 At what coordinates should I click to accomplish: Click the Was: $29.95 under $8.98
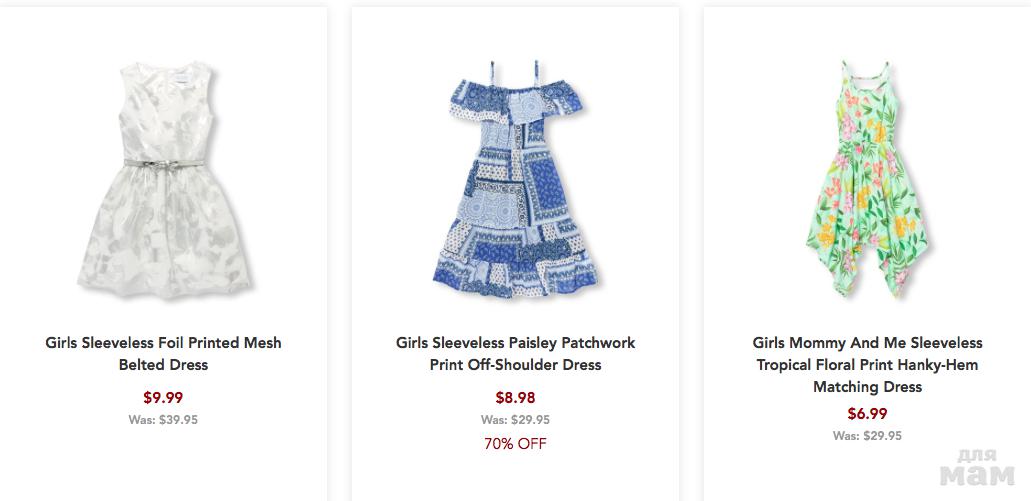[x=515, y=420]
